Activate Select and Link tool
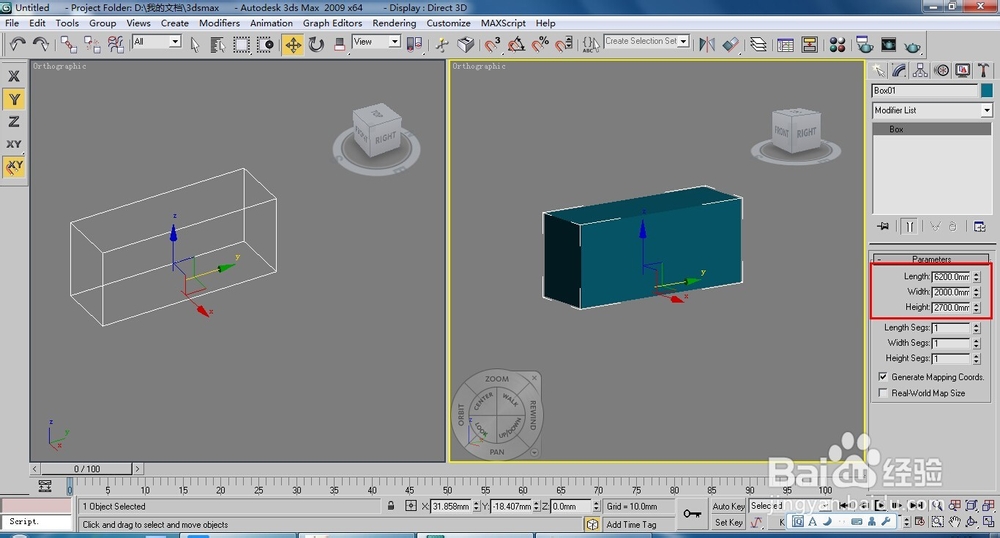The width and height of the screenshot is (1000, 538). point(69,44)
